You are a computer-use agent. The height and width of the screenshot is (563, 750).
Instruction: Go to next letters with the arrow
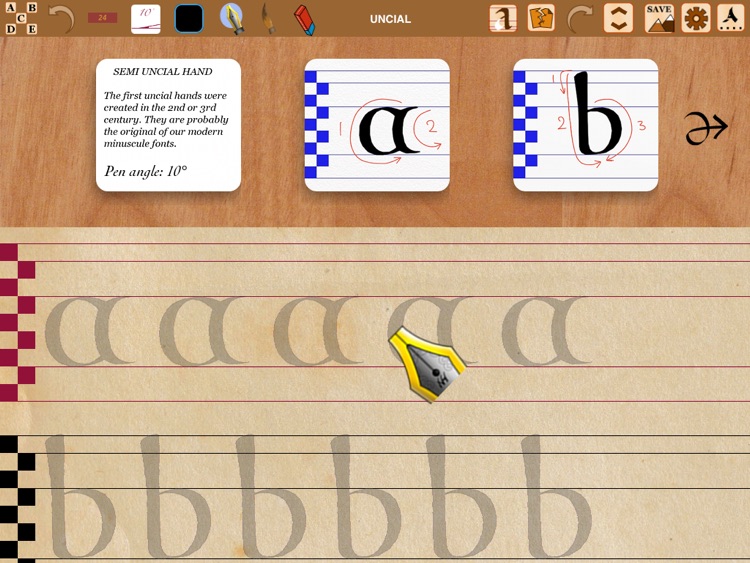point(706,128)
